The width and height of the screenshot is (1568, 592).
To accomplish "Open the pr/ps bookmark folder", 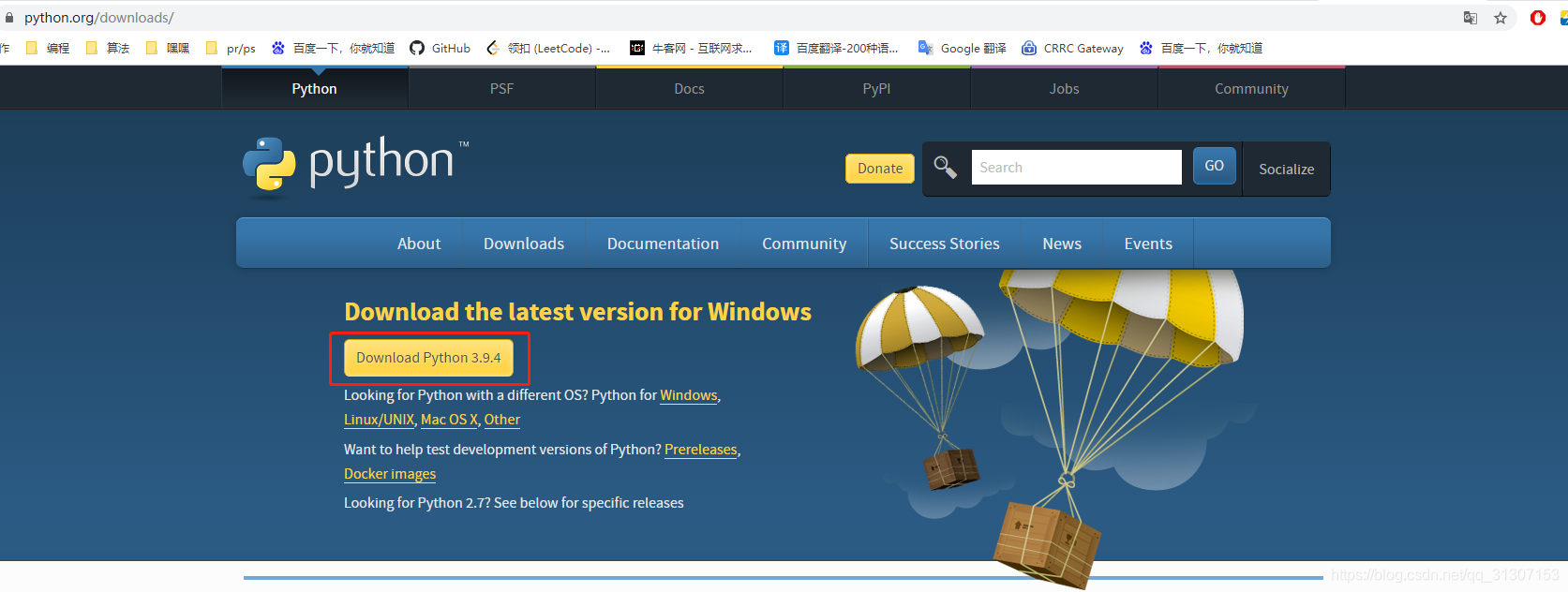I will 231,48.
